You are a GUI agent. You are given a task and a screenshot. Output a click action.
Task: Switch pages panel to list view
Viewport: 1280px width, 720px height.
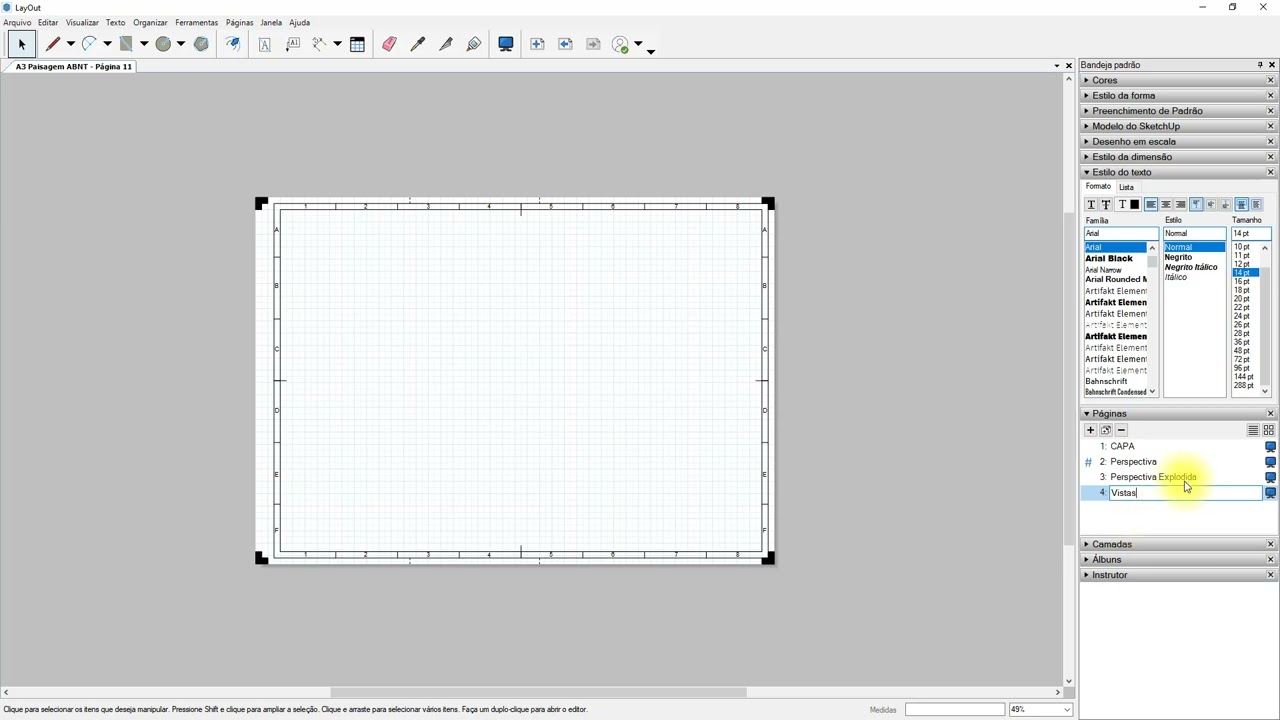click(1253, 430)
